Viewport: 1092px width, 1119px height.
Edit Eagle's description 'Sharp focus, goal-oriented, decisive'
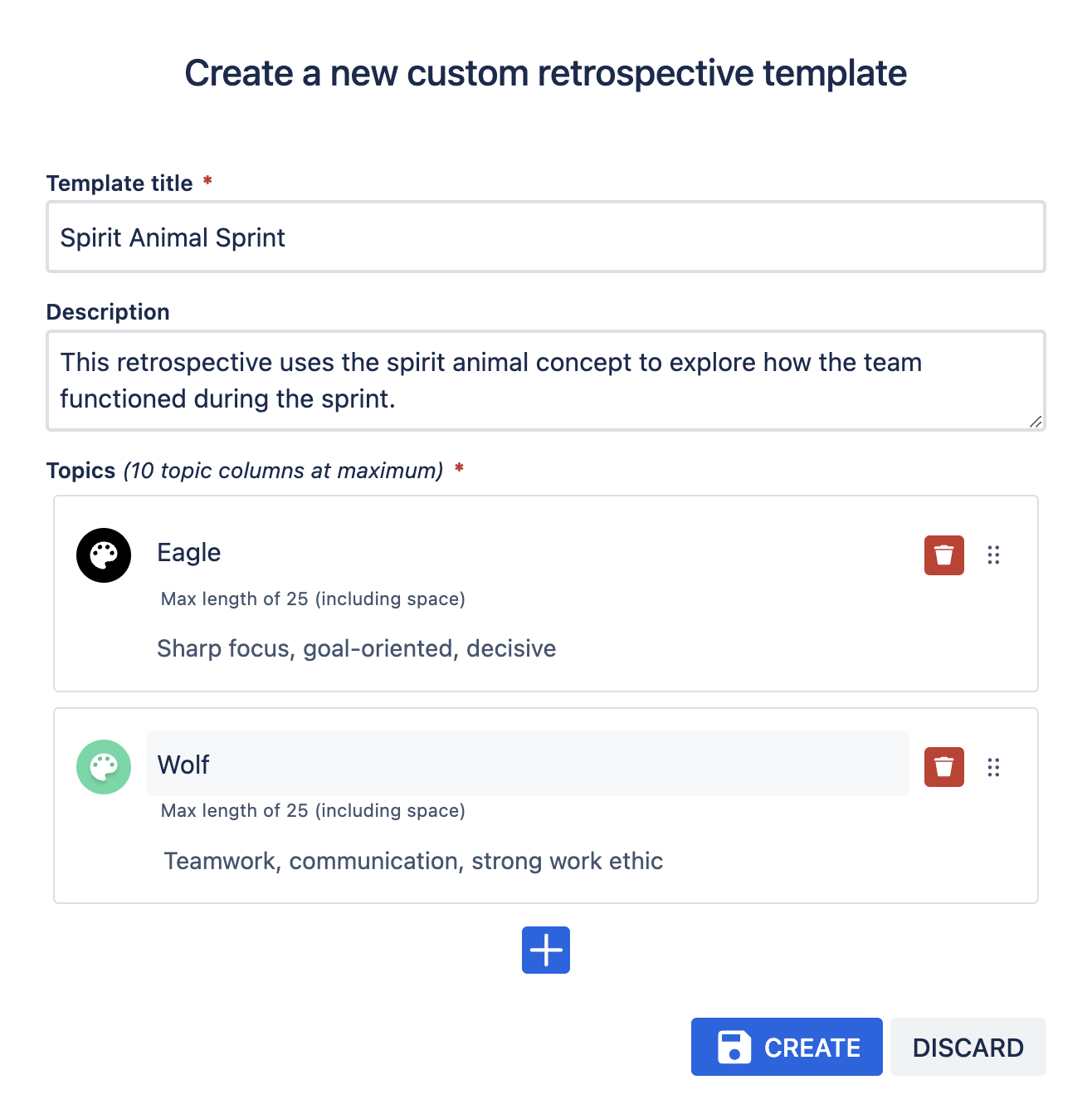357,648
